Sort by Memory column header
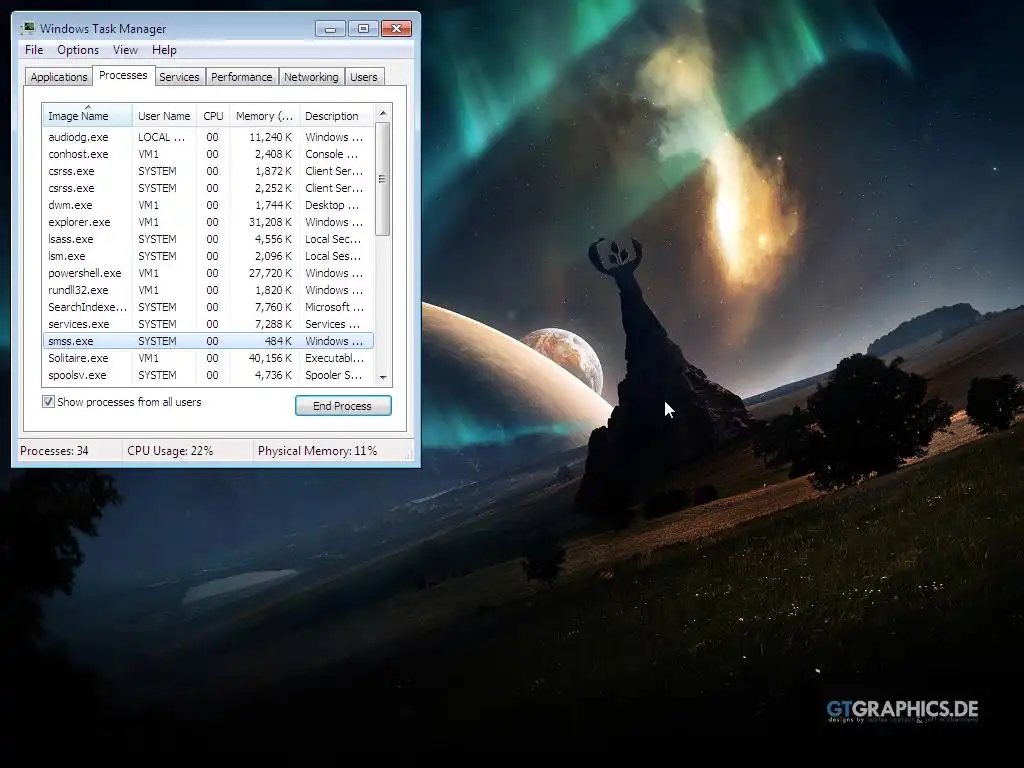This screenshot has width=1024, height=768. pyautogui.click(x=264, y=116)
